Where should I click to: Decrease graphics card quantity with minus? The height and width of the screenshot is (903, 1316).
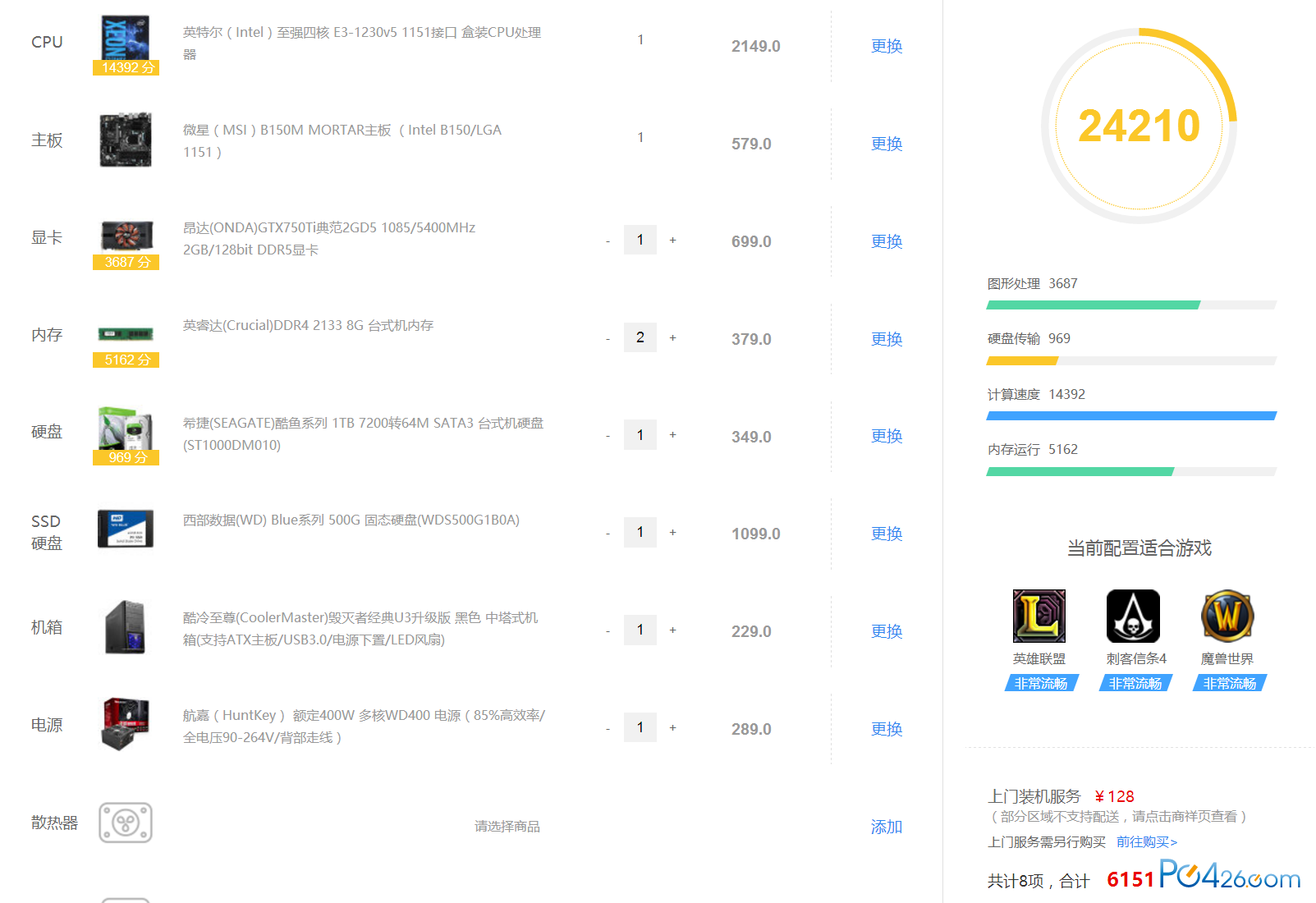tap(608, 241)
